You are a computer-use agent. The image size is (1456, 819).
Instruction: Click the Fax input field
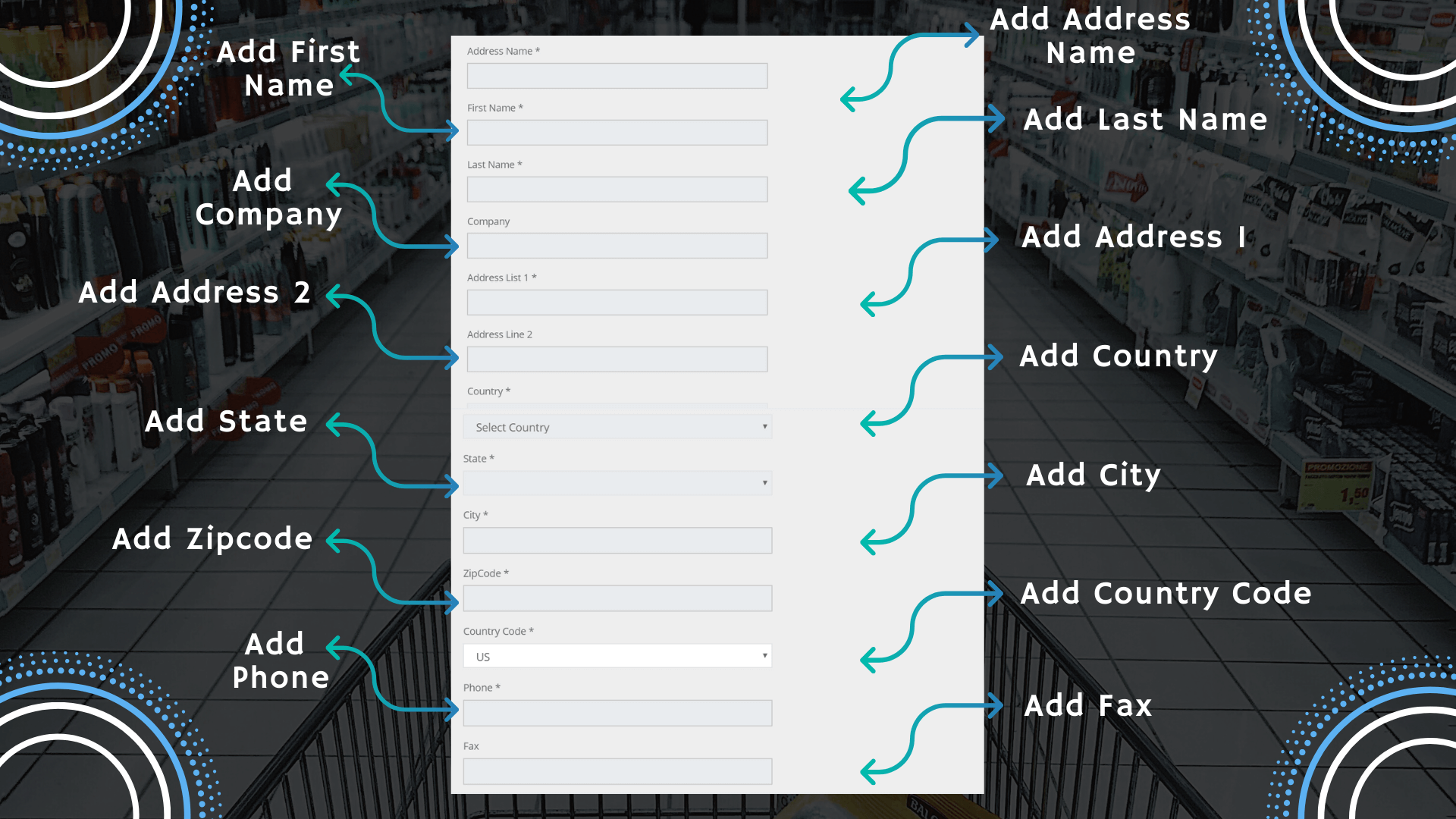(617, 771)
